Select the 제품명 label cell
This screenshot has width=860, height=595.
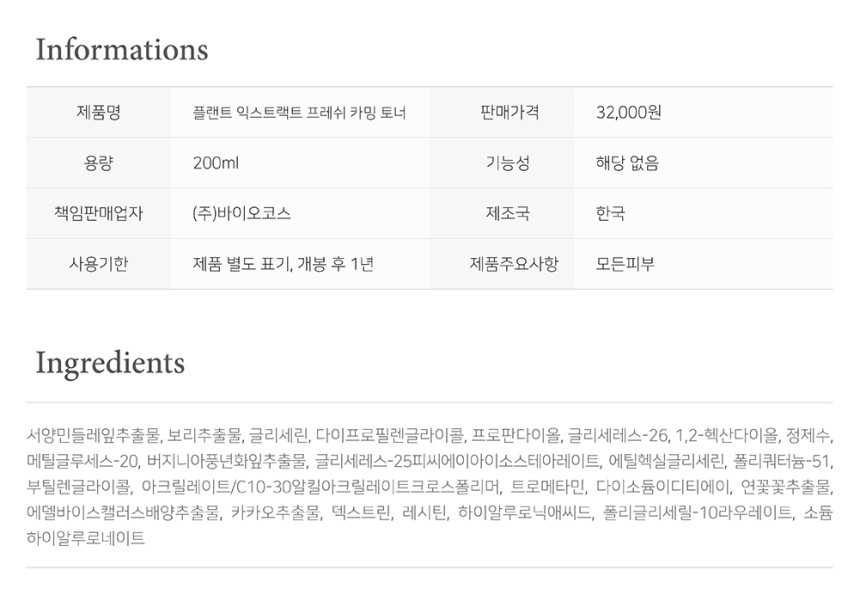(98, 112)
